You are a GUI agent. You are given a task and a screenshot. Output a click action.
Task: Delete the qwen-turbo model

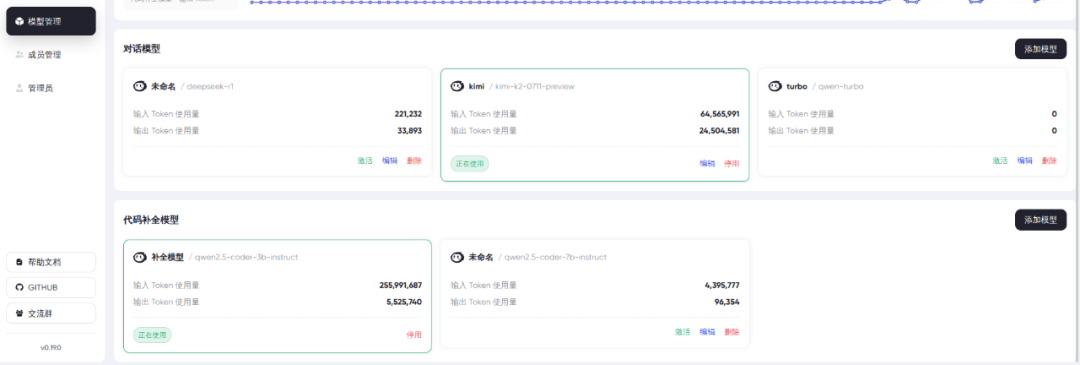point(1049,160)
